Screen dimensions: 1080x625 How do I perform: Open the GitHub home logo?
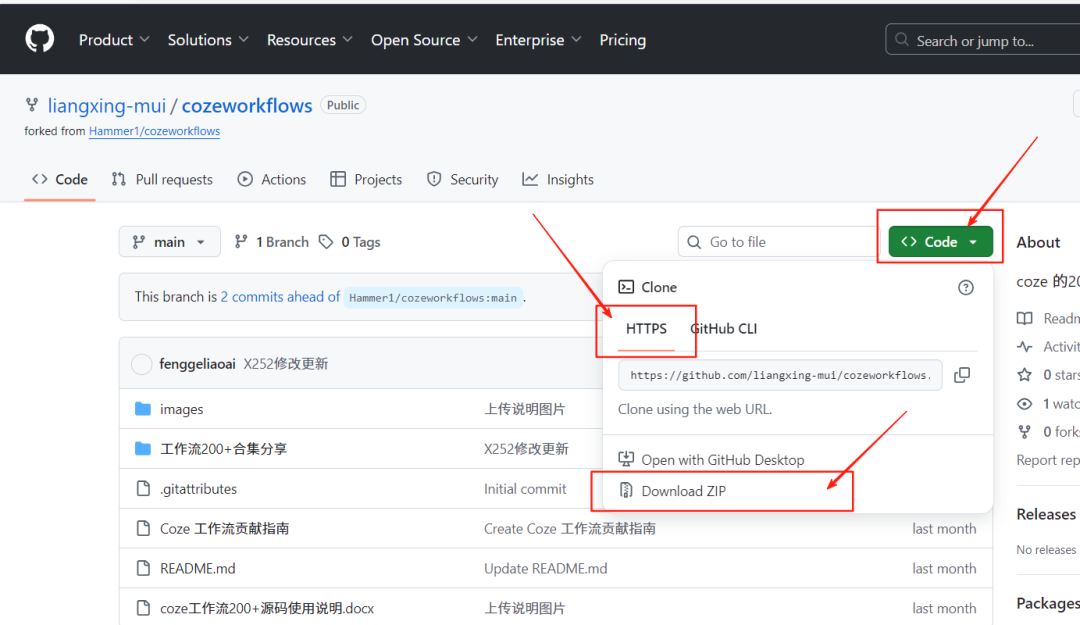pyautogui.click(x=40, y=39)
